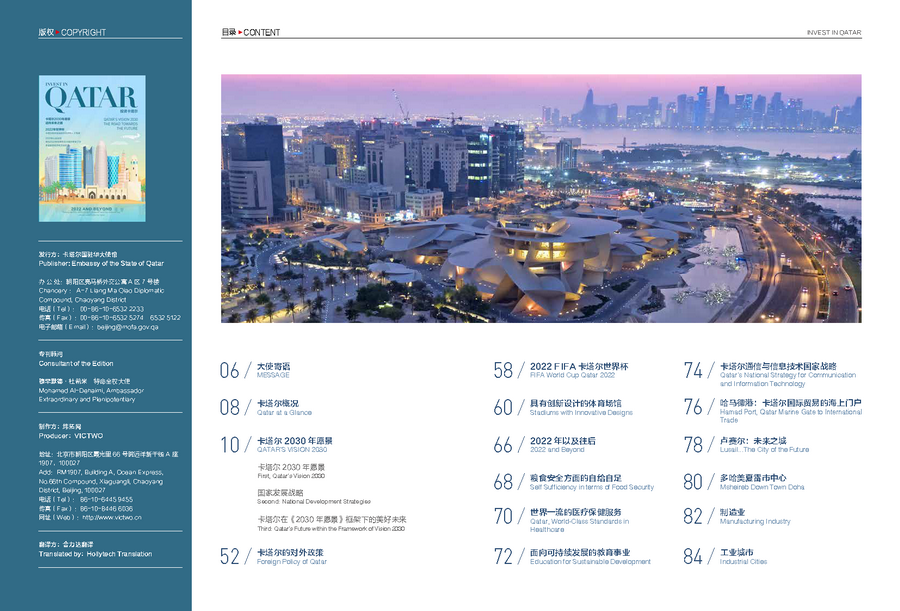This screenshot has height=611, width=900.
Task: Select the 72 Education for Sustainable Development entry
Action: click(572, 556)
